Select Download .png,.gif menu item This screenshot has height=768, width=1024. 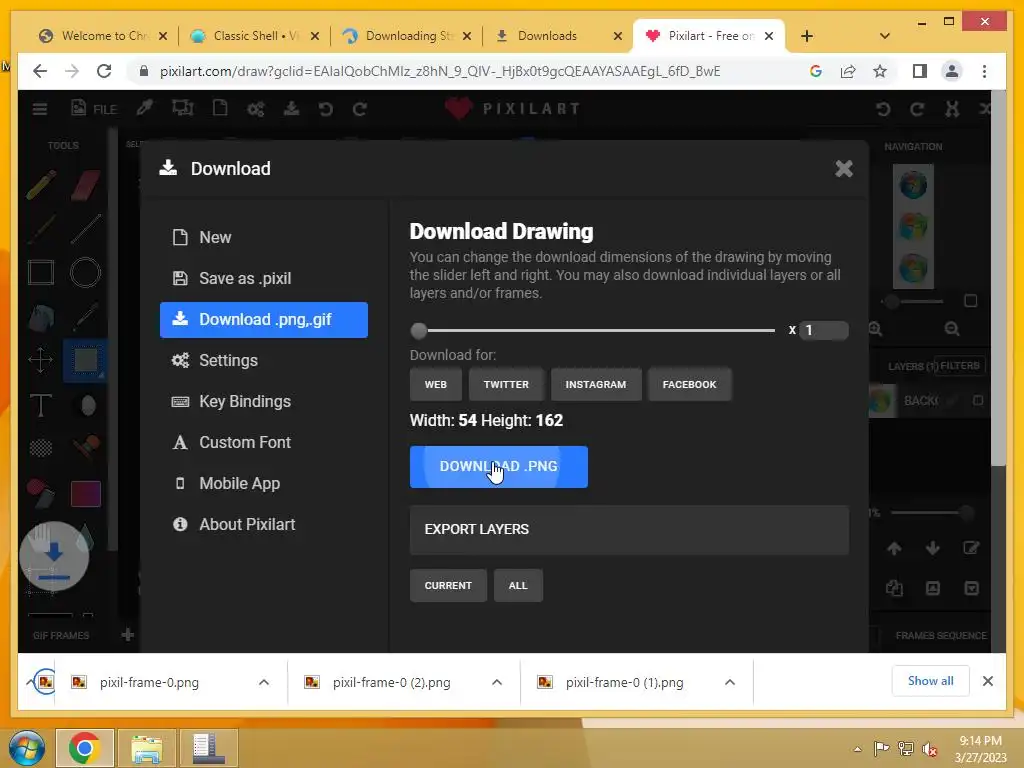(264, 319)
